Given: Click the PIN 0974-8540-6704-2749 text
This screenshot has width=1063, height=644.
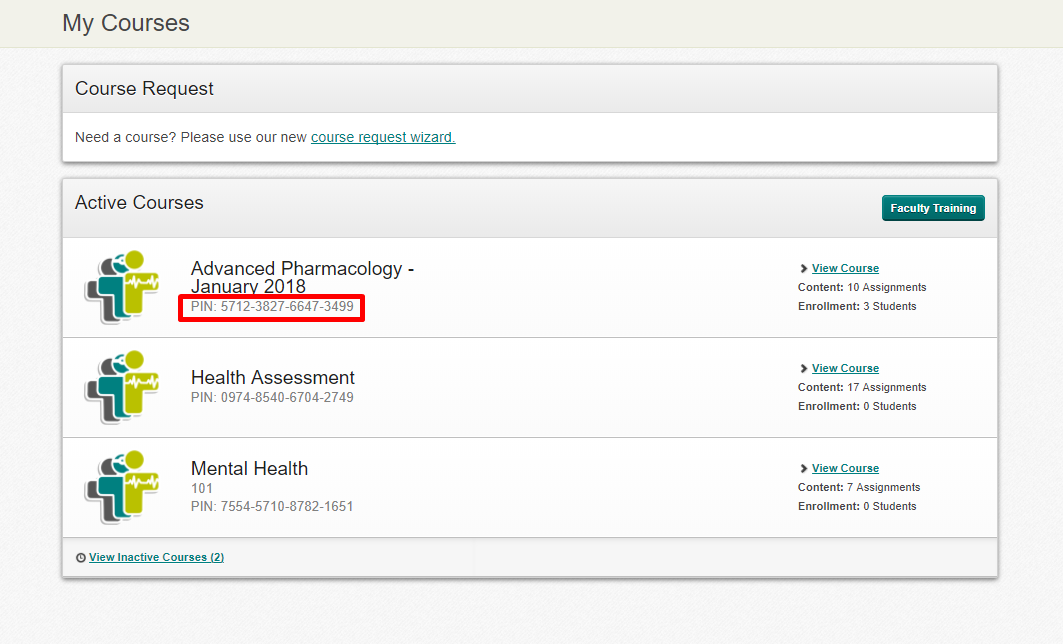Looking at the screenshot, I should coord(272,397).
